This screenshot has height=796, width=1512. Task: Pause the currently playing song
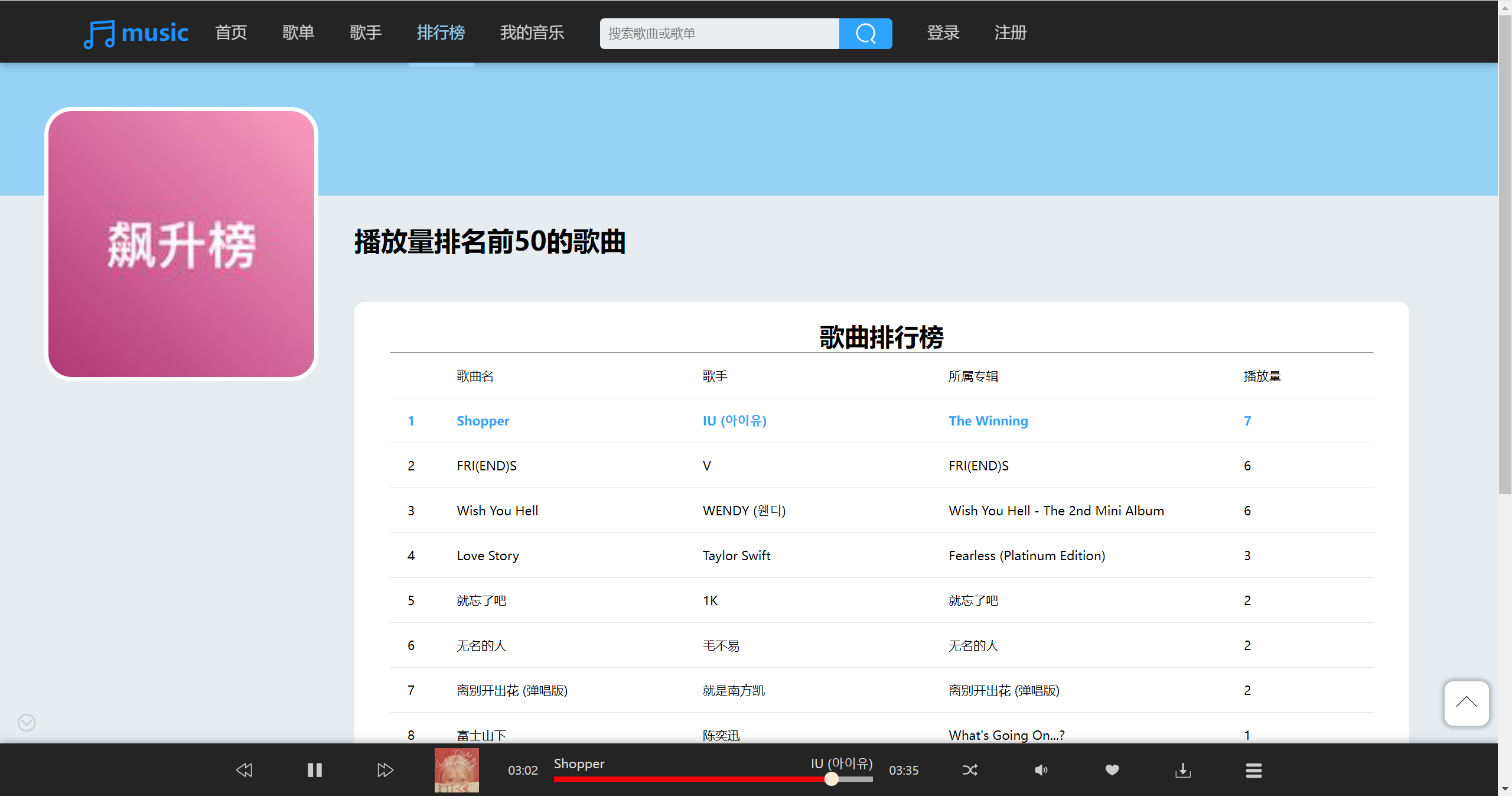[315, 770]
